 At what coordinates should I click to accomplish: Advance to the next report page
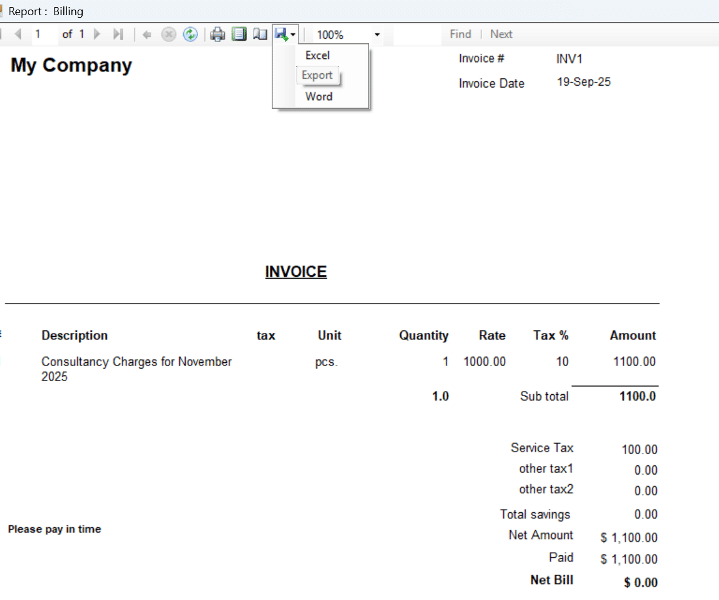click(x=97, y=34)
